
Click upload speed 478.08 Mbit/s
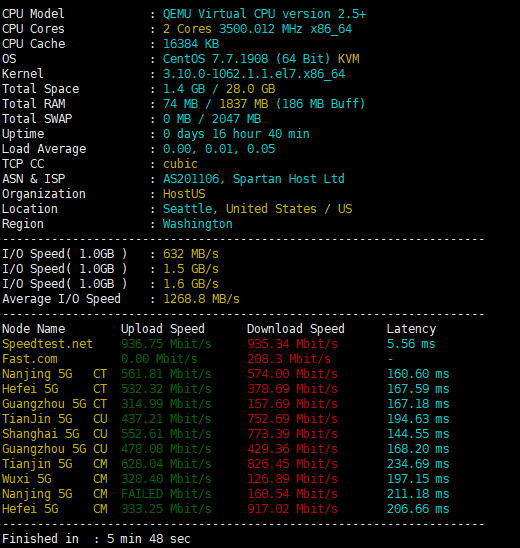point(166,449)
